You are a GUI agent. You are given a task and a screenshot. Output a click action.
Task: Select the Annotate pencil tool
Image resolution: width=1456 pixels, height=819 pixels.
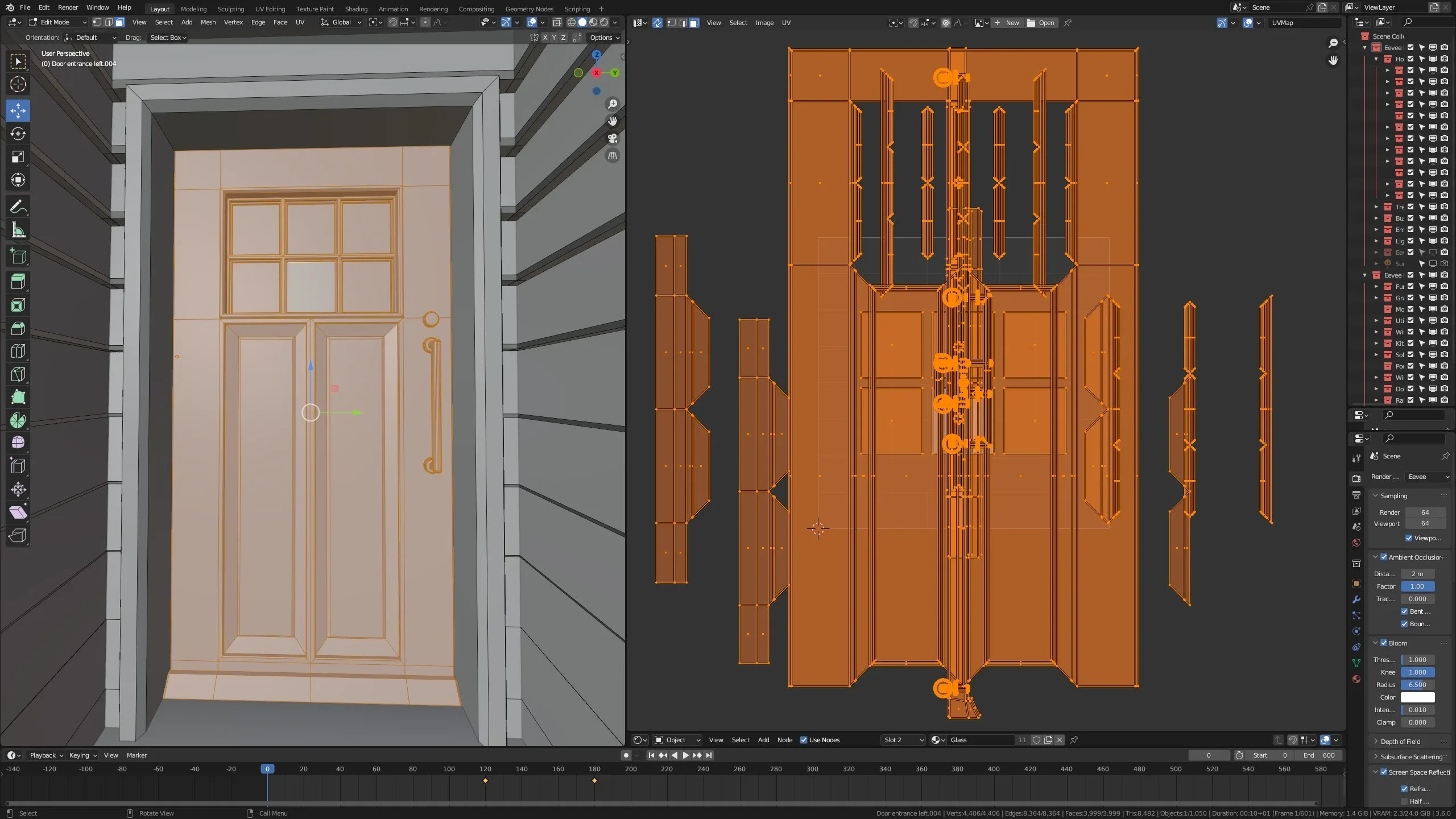tap(18, 207)
